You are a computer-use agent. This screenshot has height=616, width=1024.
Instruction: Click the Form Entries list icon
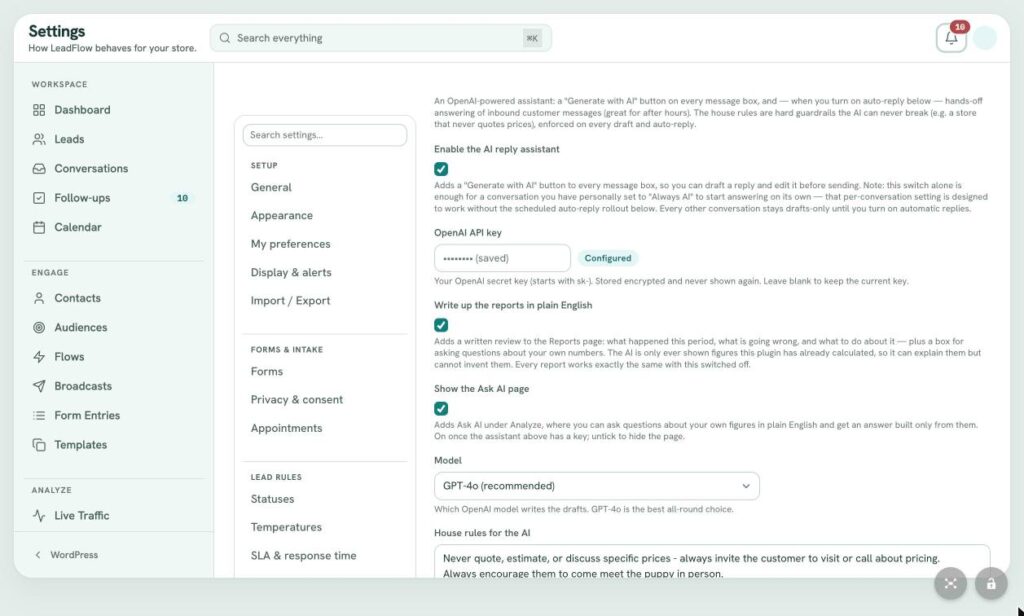39,415
